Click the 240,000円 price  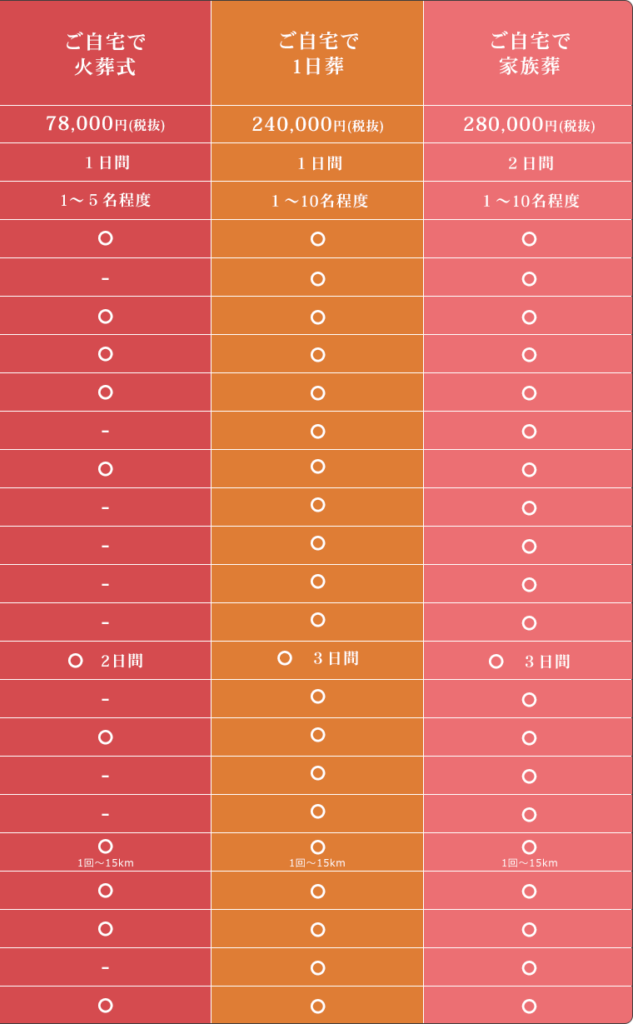click(317, 125)
